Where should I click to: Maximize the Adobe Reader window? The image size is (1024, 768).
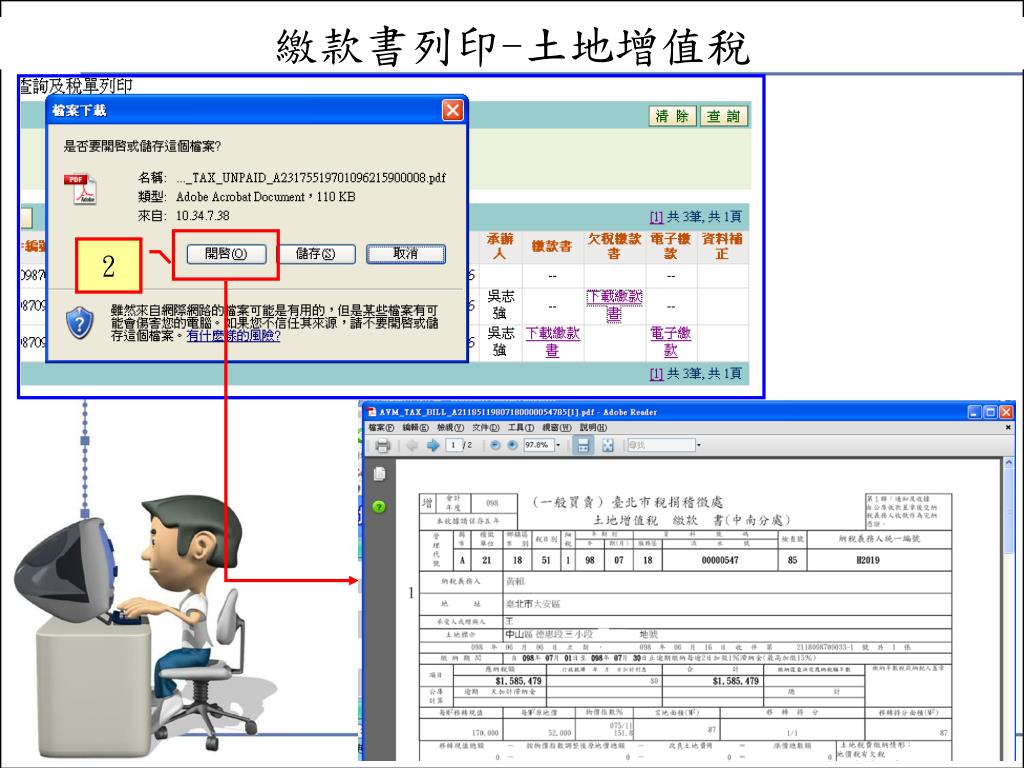pos(990,412)
